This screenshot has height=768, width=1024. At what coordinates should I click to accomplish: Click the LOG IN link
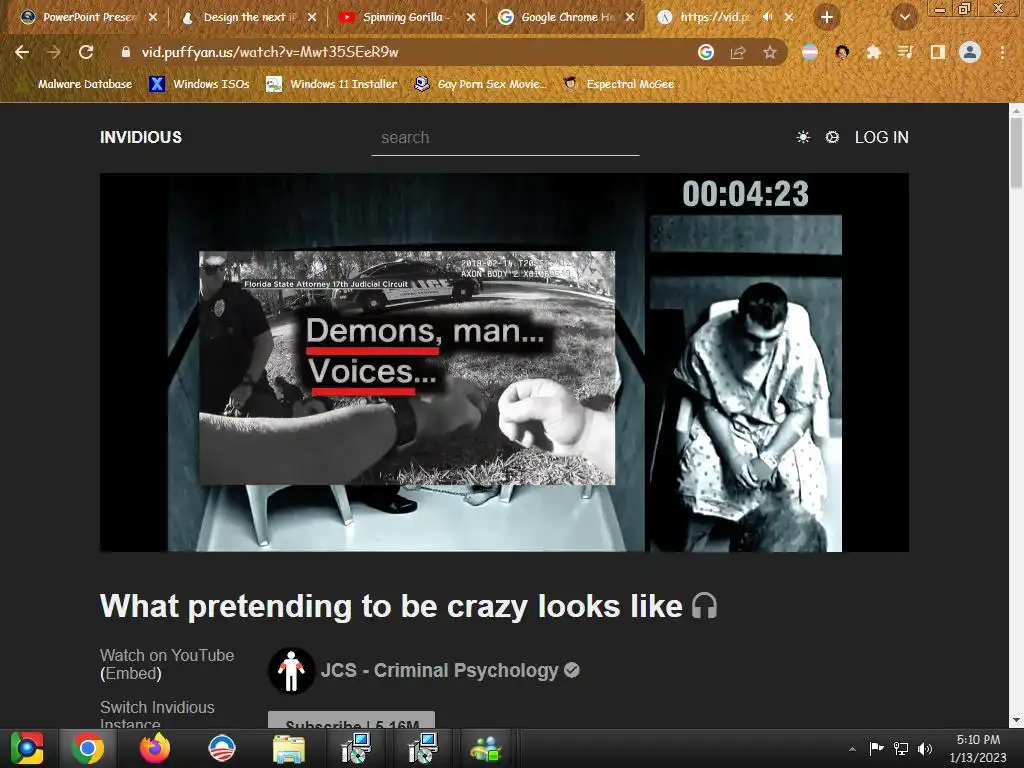click(882, 137)
